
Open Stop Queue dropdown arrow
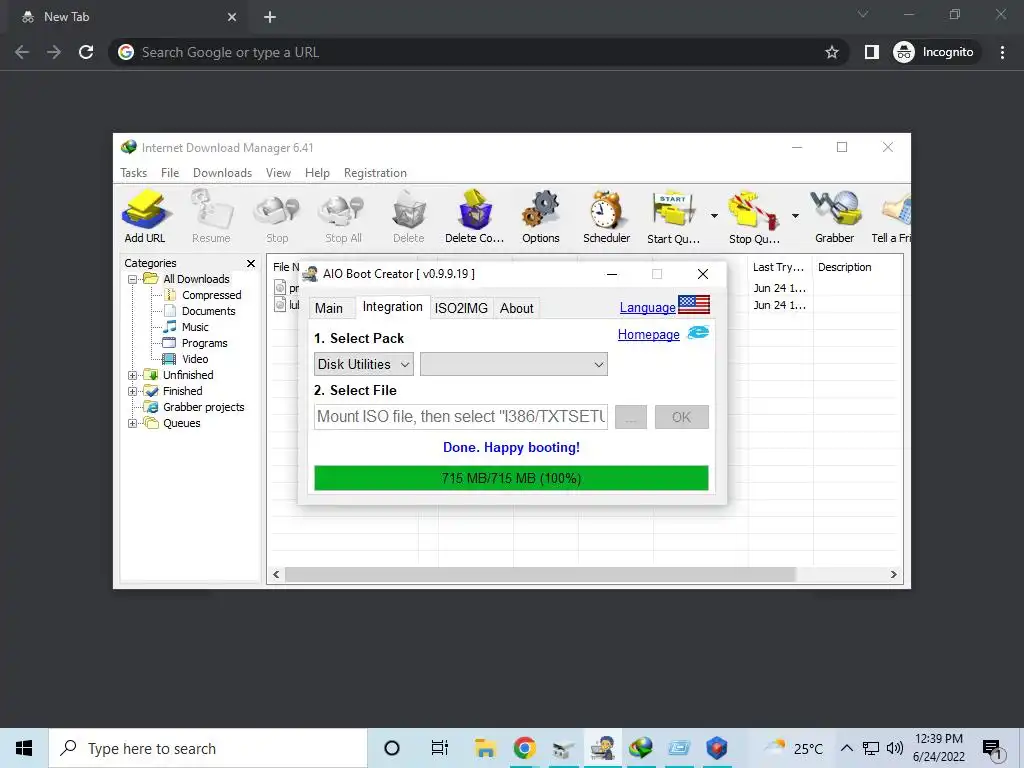tap(795, 216)
